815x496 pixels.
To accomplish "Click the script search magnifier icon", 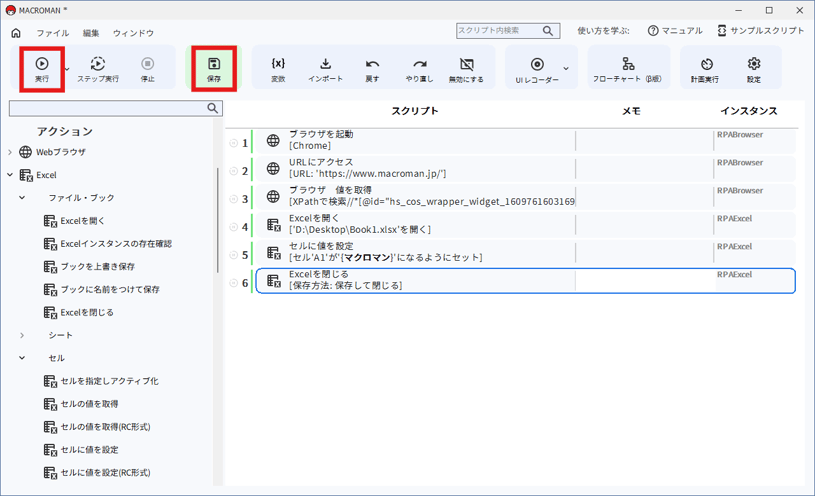I will click(548, 31).
